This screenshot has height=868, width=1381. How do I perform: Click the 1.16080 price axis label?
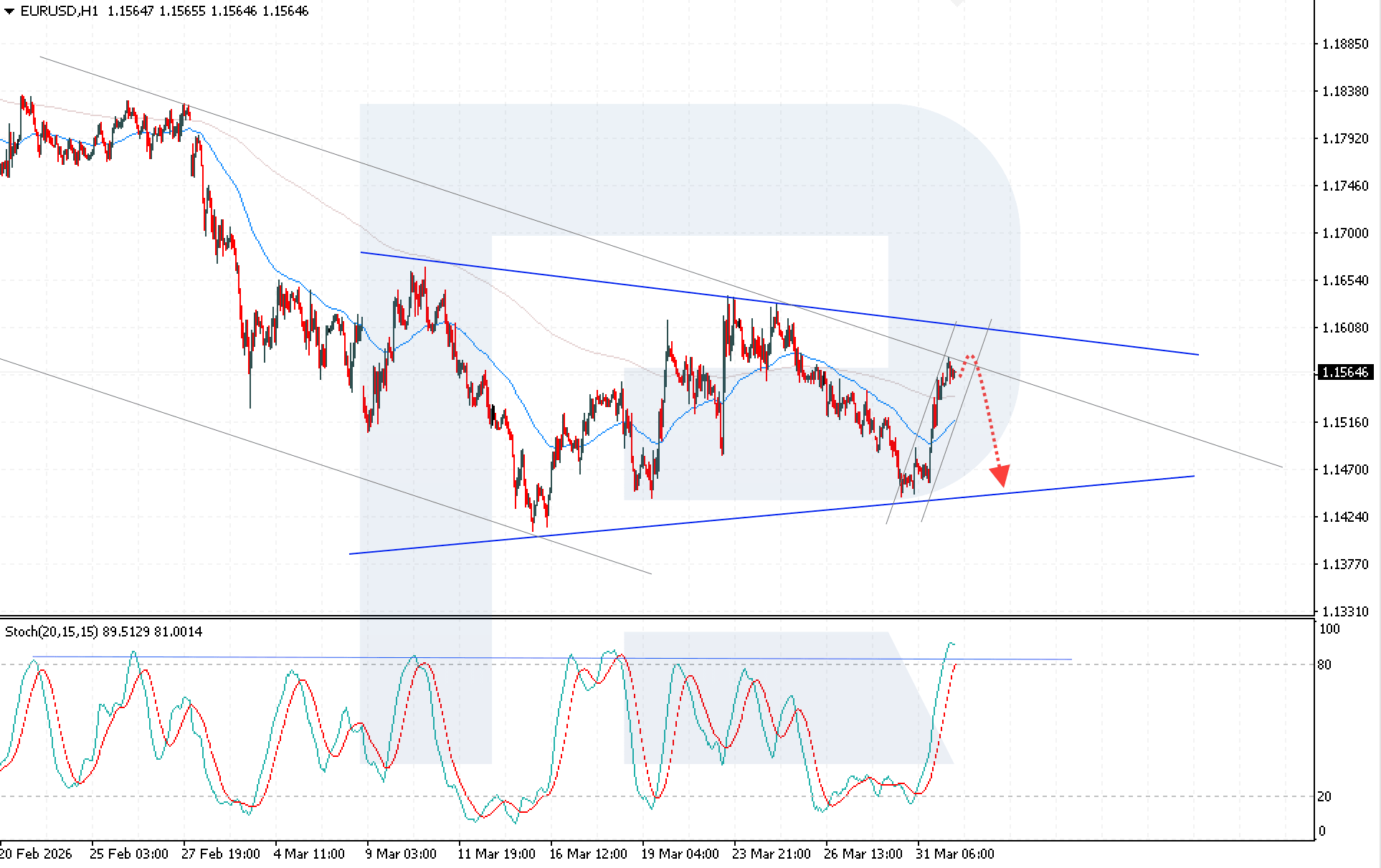coord(1345,328)
